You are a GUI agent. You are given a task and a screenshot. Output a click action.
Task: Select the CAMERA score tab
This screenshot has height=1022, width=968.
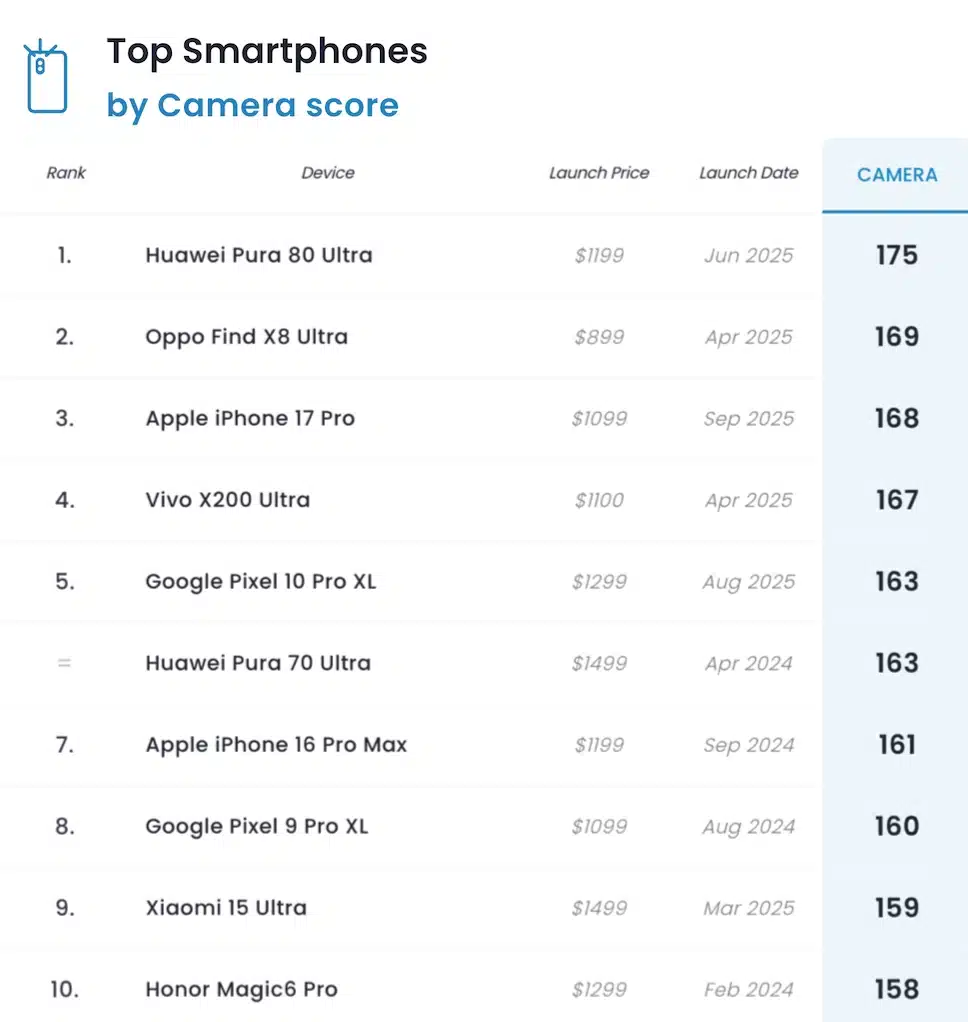[897, 175]
